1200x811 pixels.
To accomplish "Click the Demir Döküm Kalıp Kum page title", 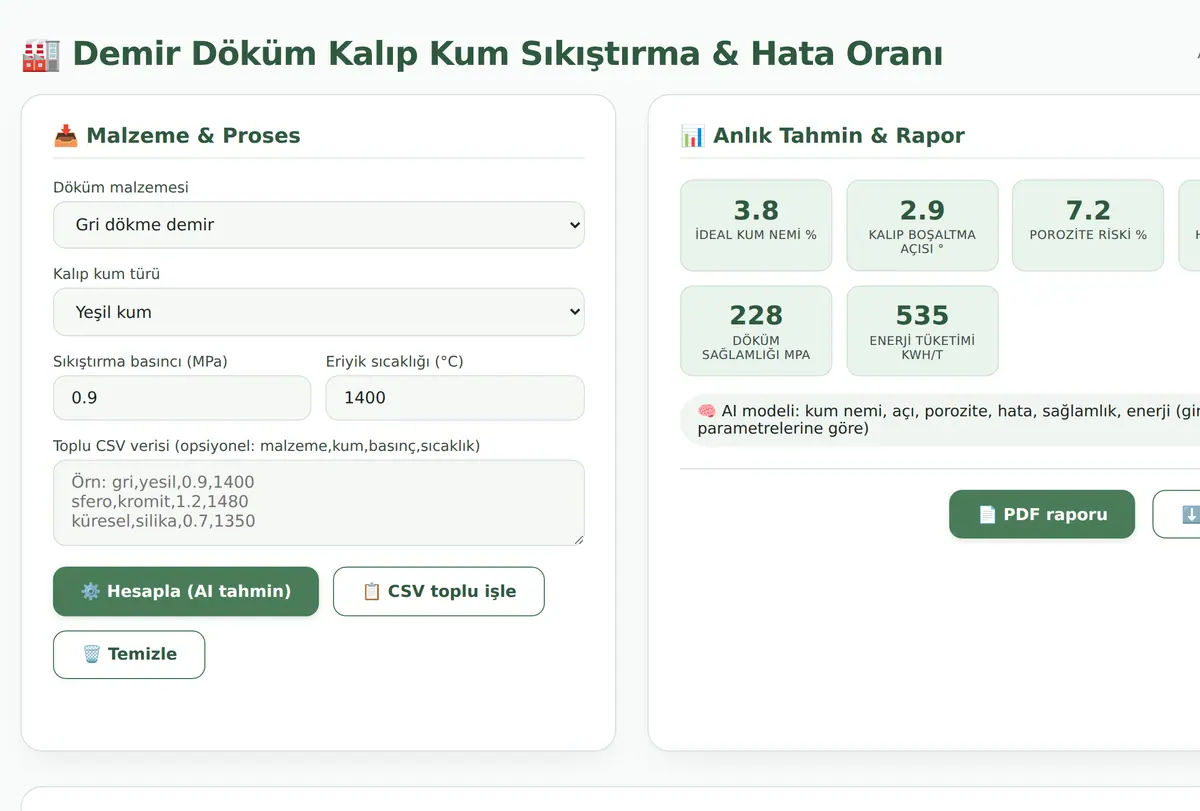I will coord(507,53).
